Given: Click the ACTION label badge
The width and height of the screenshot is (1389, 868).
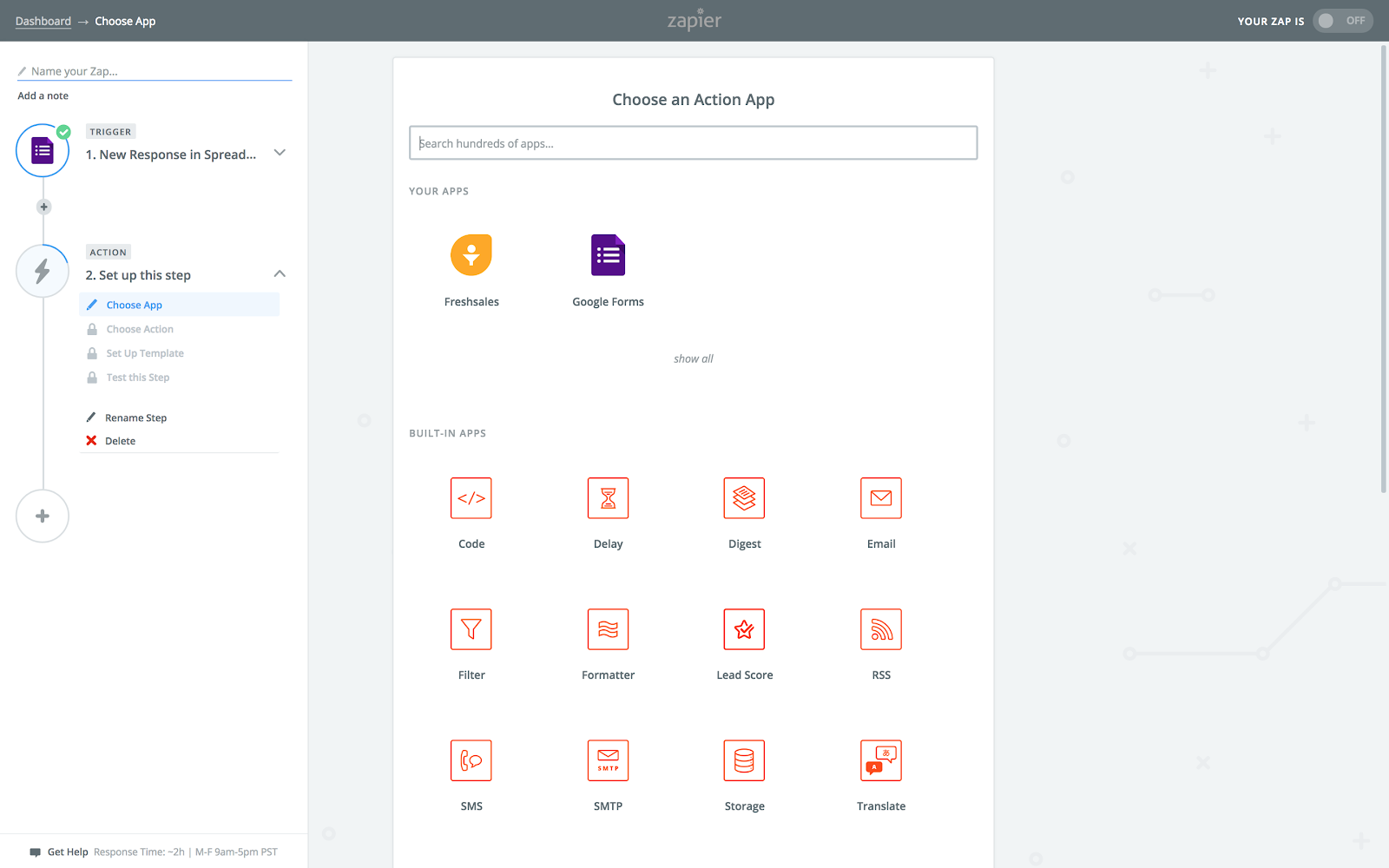Looking at the screenshot, I should coord(108,253).
